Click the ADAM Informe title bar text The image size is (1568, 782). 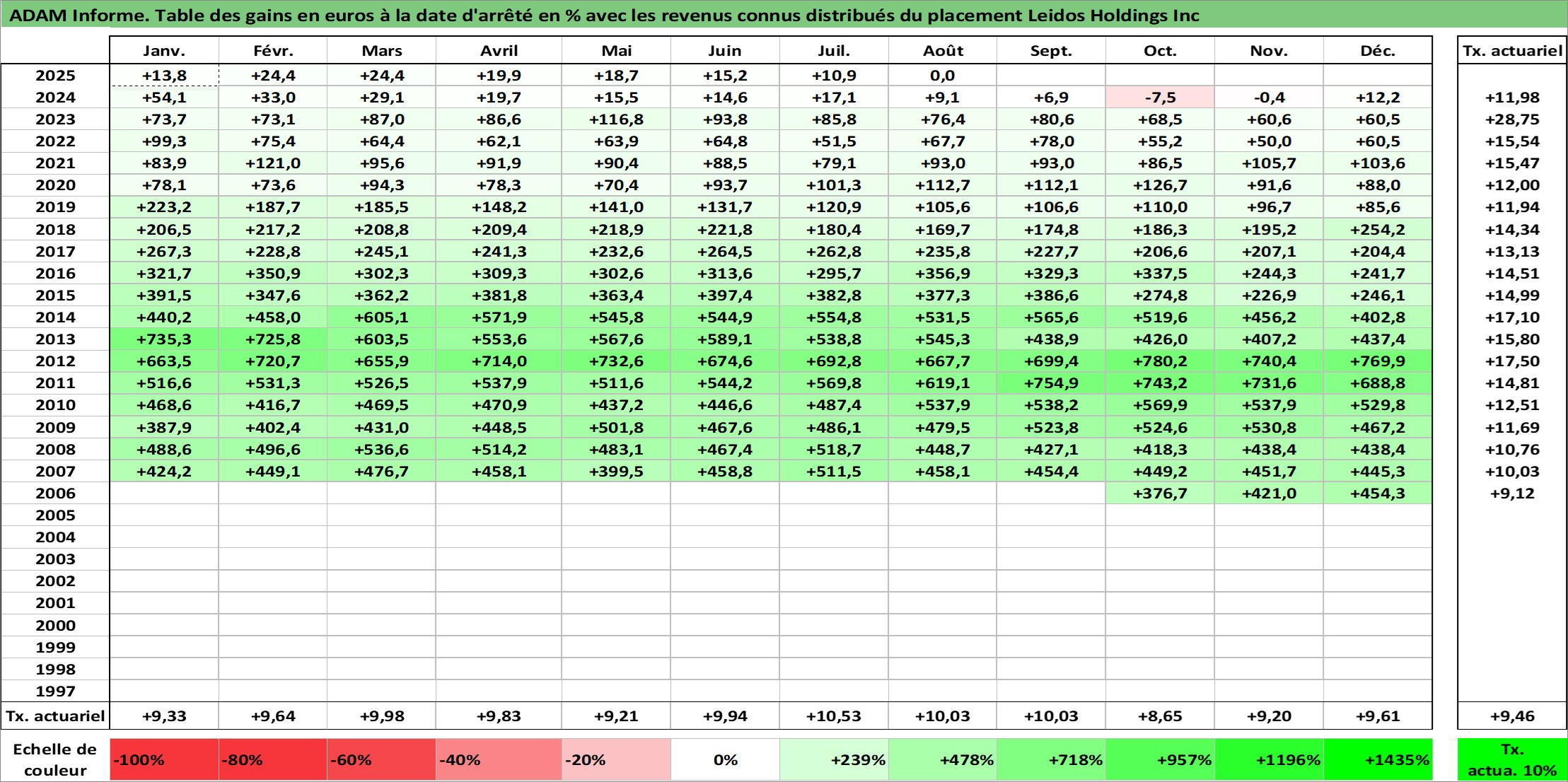(604, 15)
